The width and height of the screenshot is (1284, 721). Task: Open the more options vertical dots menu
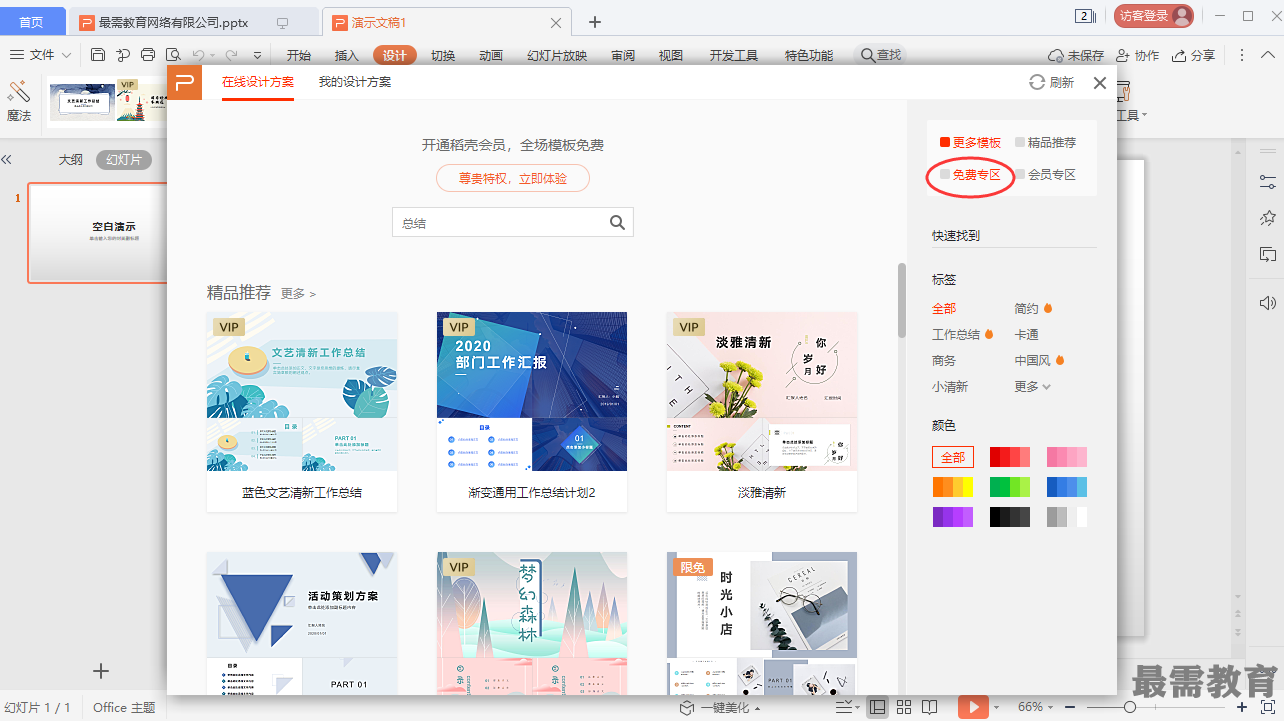(1242, 55)
